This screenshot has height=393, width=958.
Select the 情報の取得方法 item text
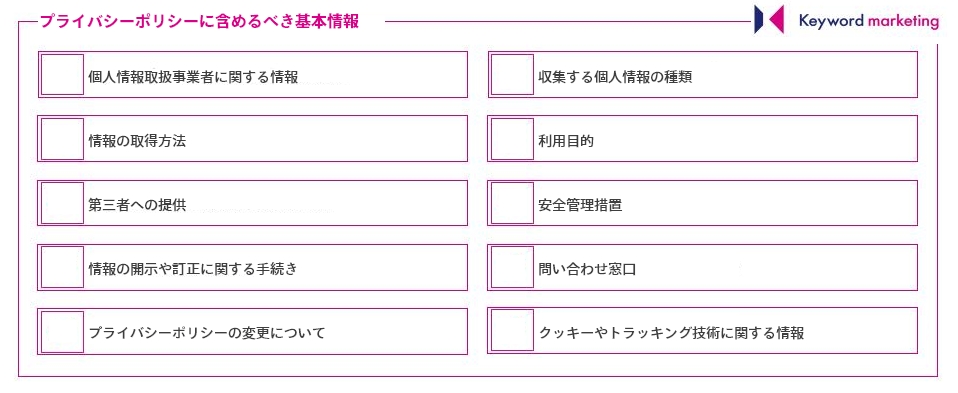(137, 141)
